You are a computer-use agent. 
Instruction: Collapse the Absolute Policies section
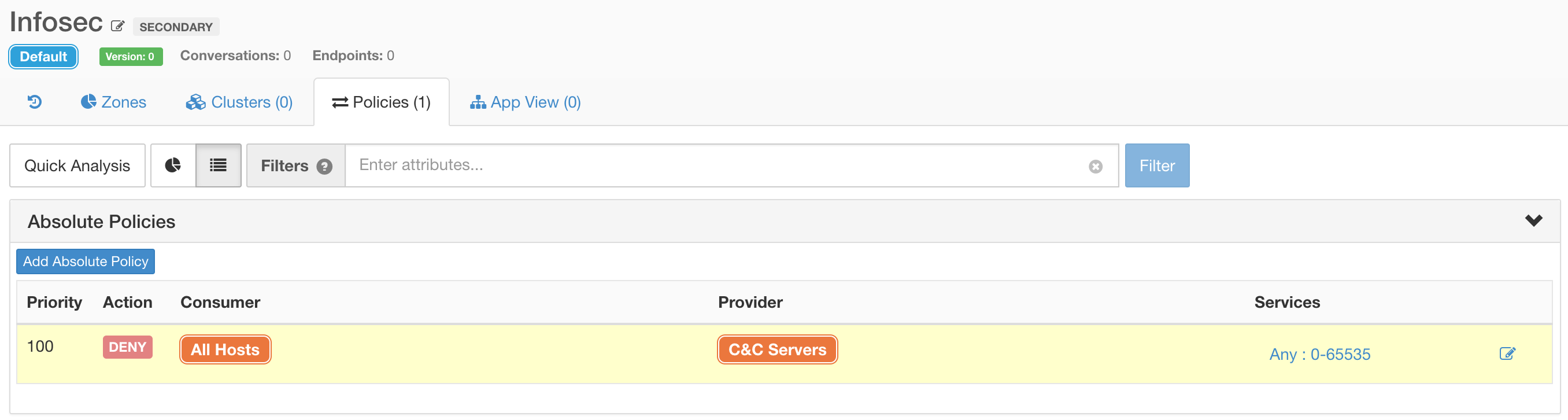[1533, 220]
